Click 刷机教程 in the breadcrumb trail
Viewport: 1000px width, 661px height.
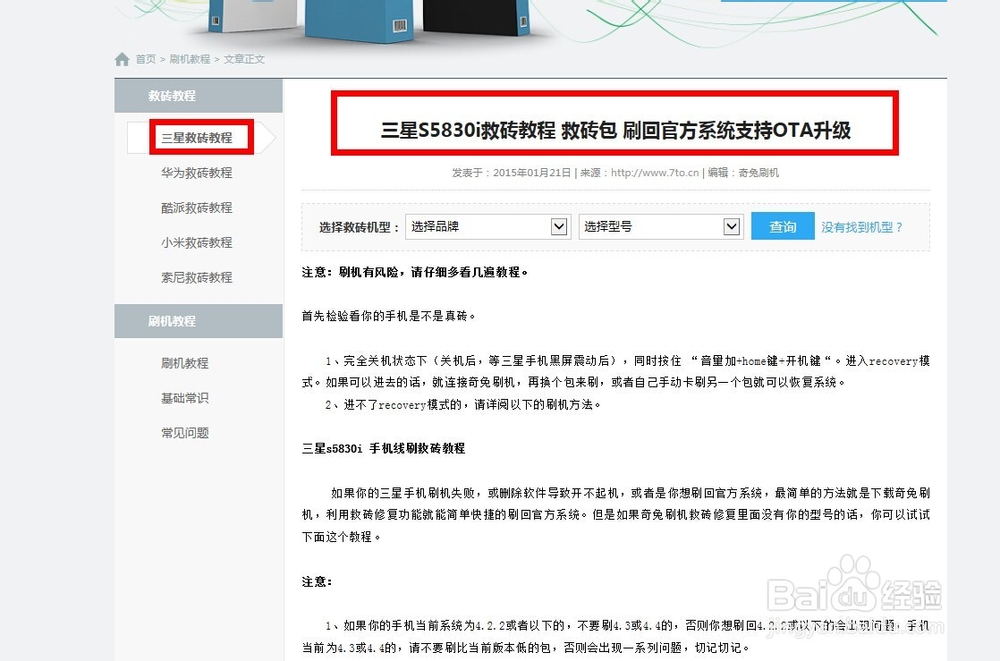(188, 59)
